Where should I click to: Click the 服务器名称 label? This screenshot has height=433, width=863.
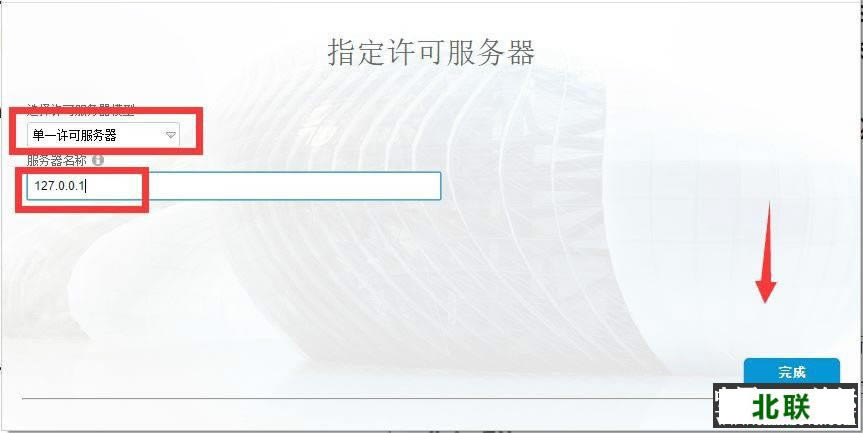click(x=58, y=160)
